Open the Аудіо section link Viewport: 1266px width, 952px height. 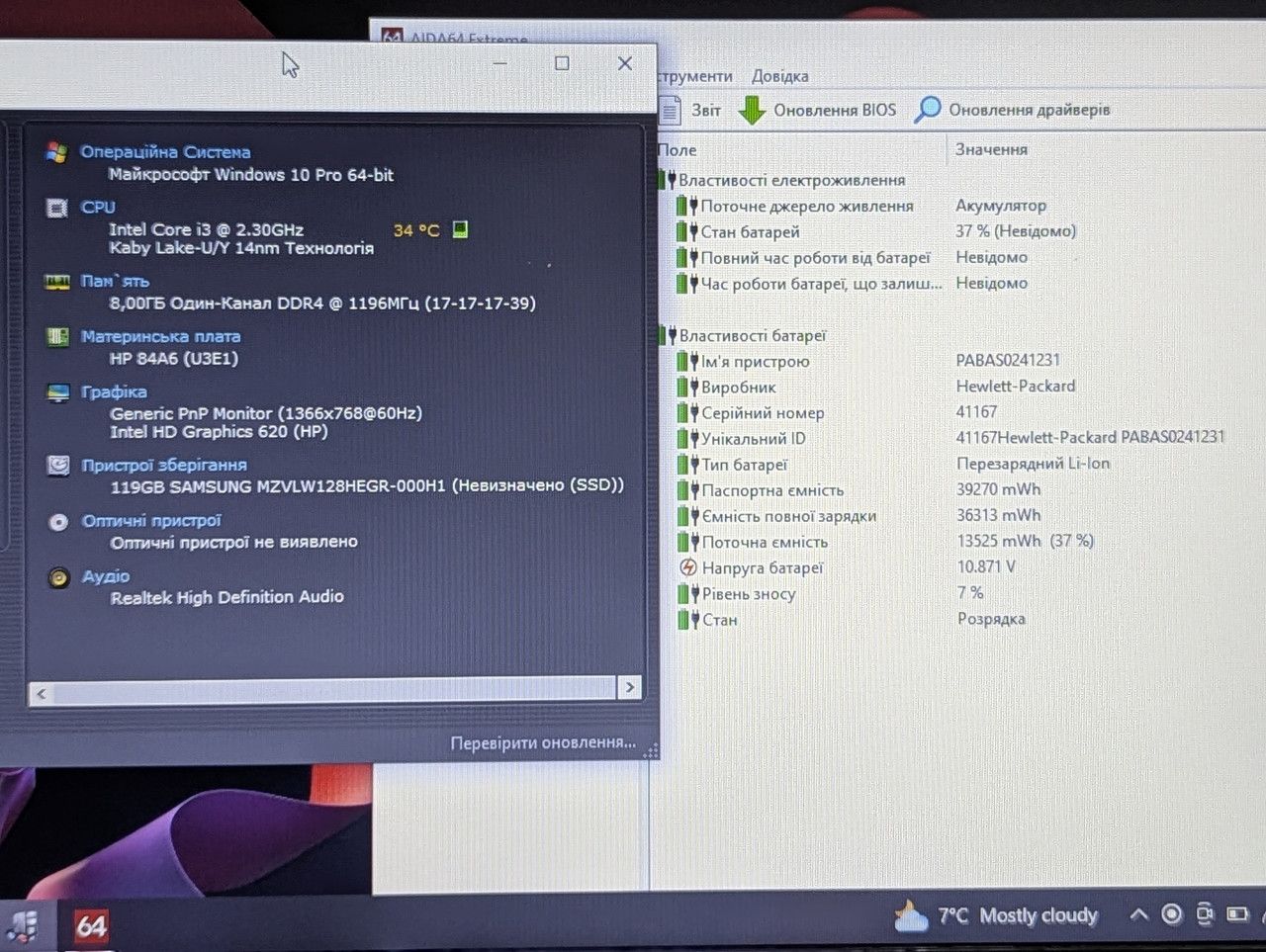pyautogui.click(x=106, y=576)
